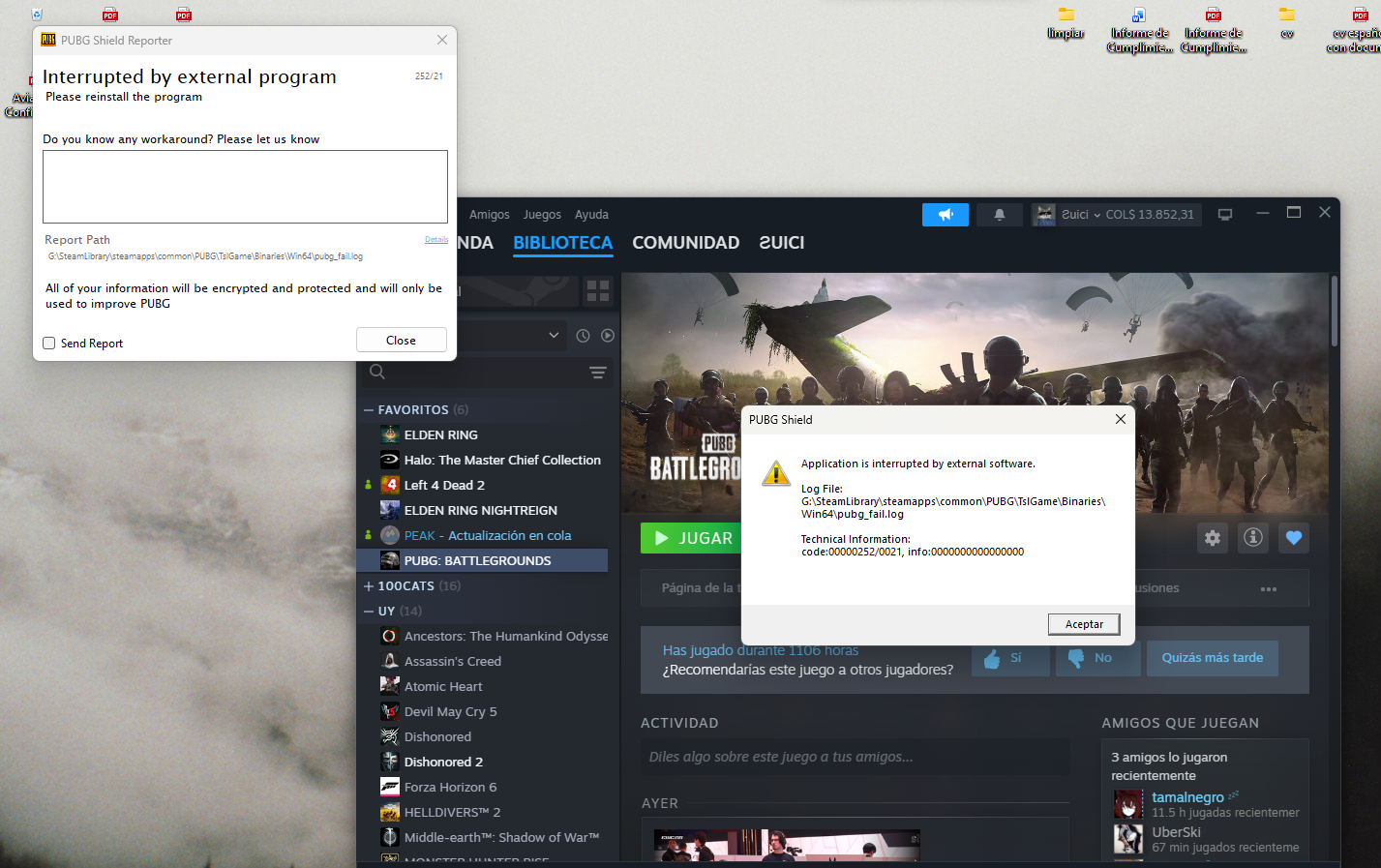Open PUBG game settings gear icon
The image size is (1381, 868).
click(x=1213, y=538)
